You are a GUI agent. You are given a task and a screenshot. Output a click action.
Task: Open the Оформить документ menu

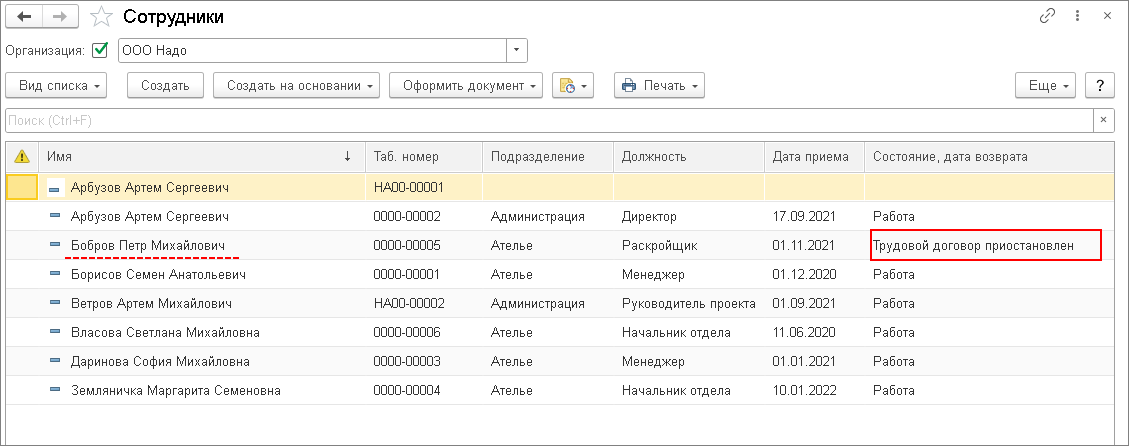tap(466, 86)
